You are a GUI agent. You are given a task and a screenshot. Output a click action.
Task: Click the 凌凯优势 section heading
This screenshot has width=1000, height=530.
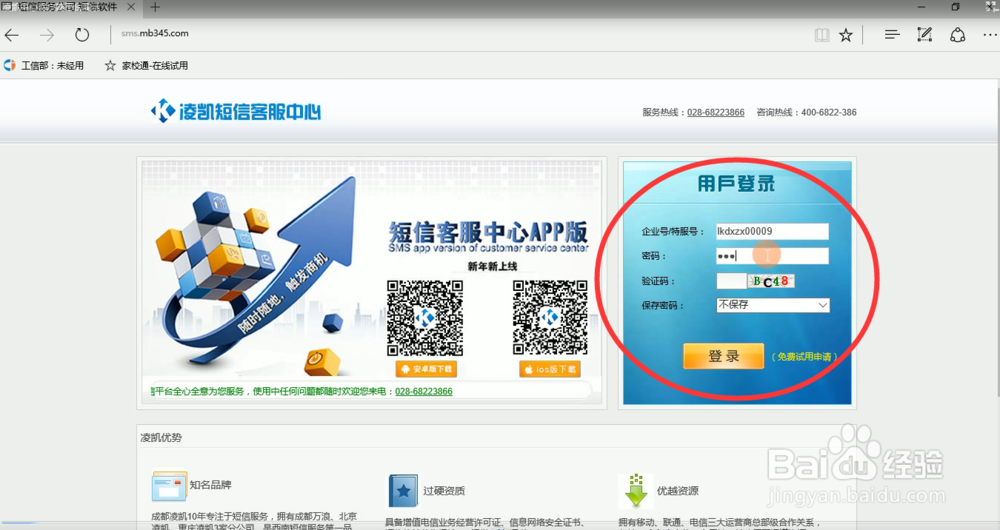coord(161,438)
